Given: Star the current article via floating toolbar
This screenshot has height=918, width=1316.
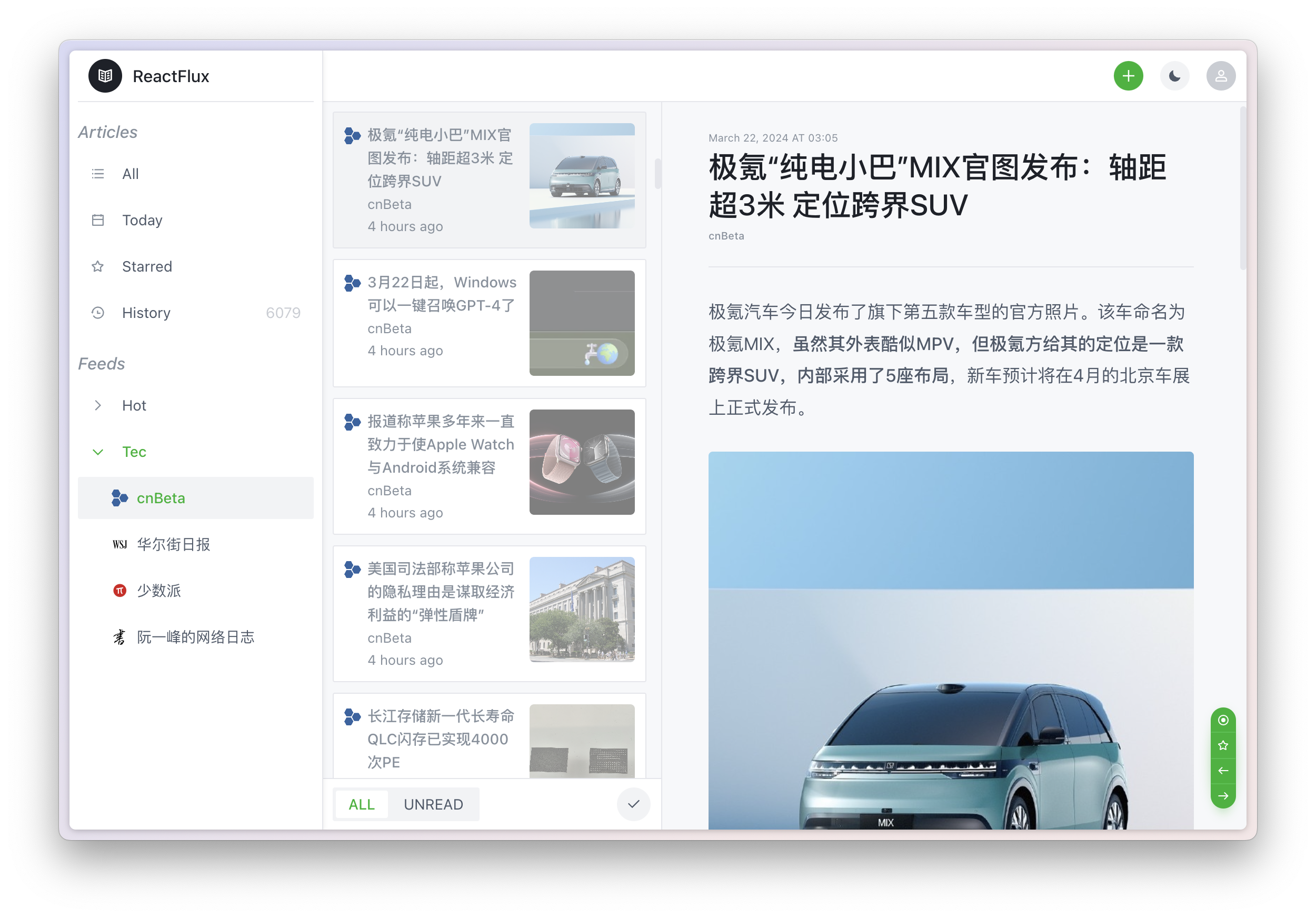Looking at the screenshot, I should point(1223,745).
